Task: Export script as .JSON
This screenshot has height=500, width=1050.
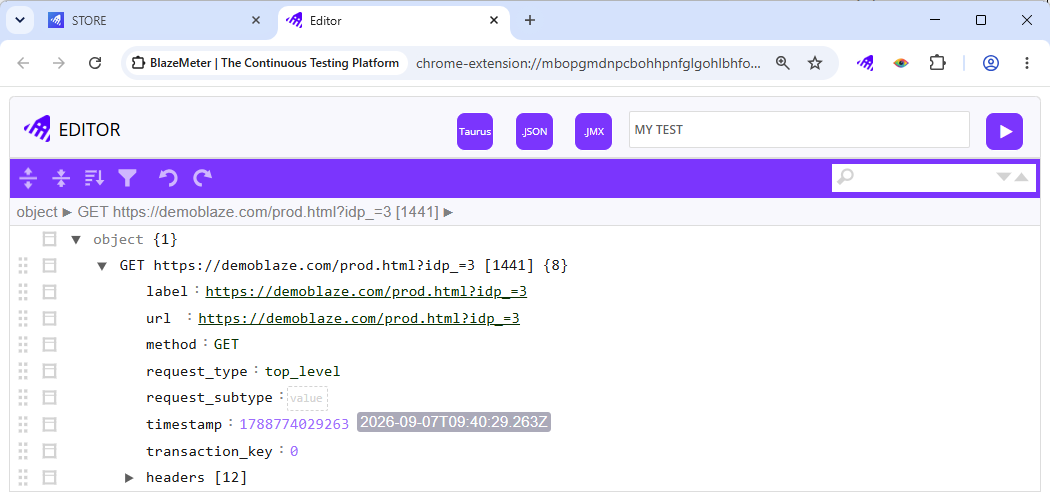Action: [534, 131]
